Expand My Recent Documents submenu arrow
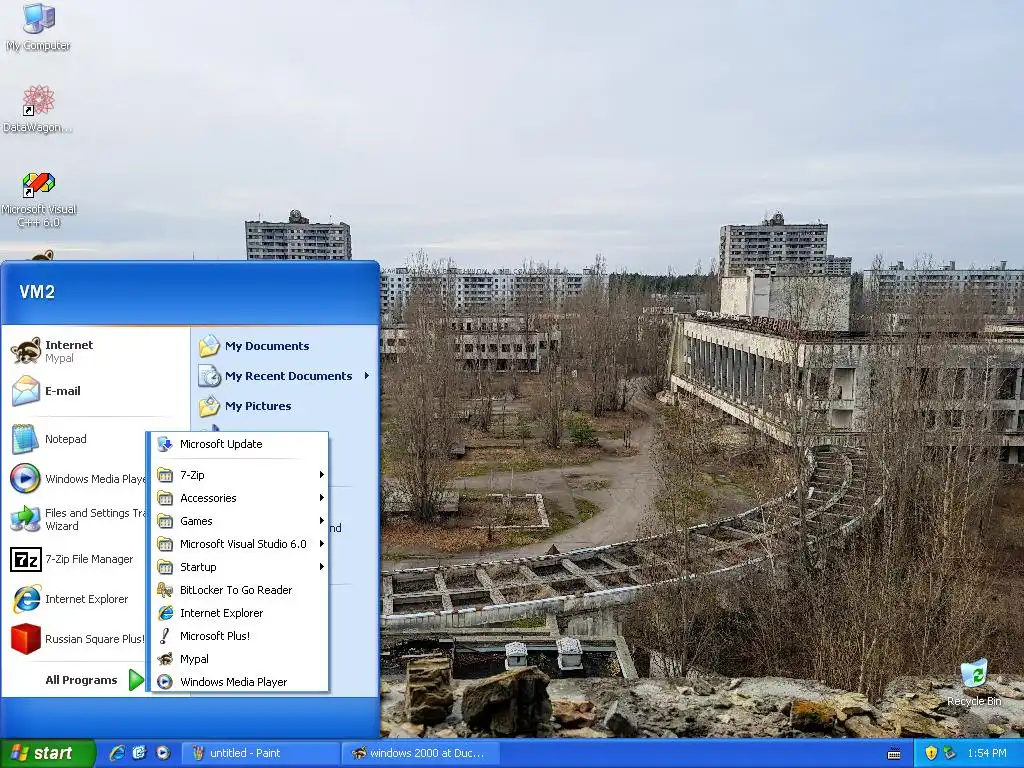Screen dimensions: 1024x768 pos(366,376)
